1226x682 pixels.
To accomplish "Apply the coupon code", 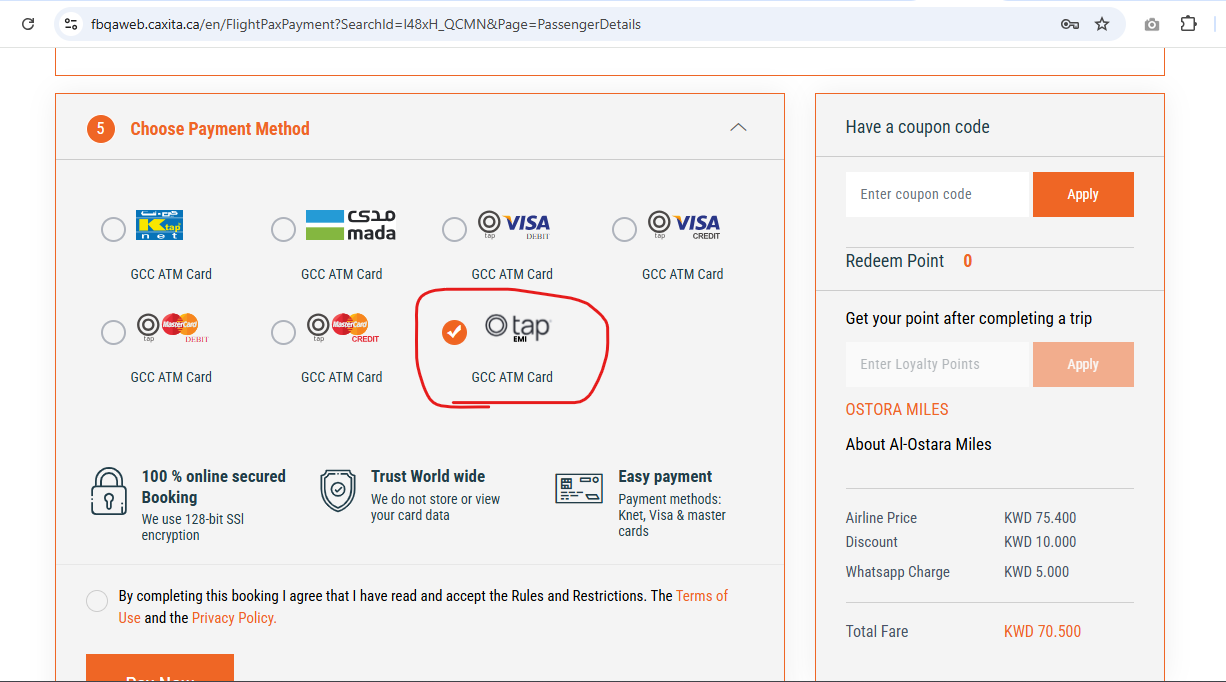I will 1082,194.
